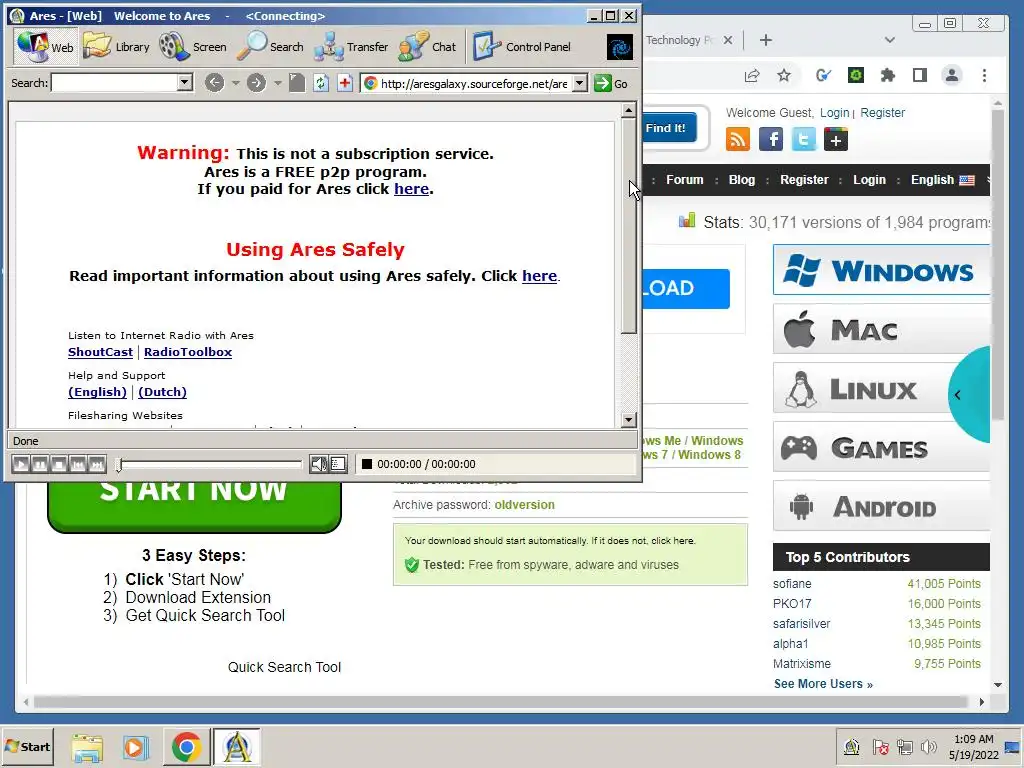This screenshot has width=1024, height=768.
Task: Open the Transfer tab in Ares
Action: click(351, 47)
